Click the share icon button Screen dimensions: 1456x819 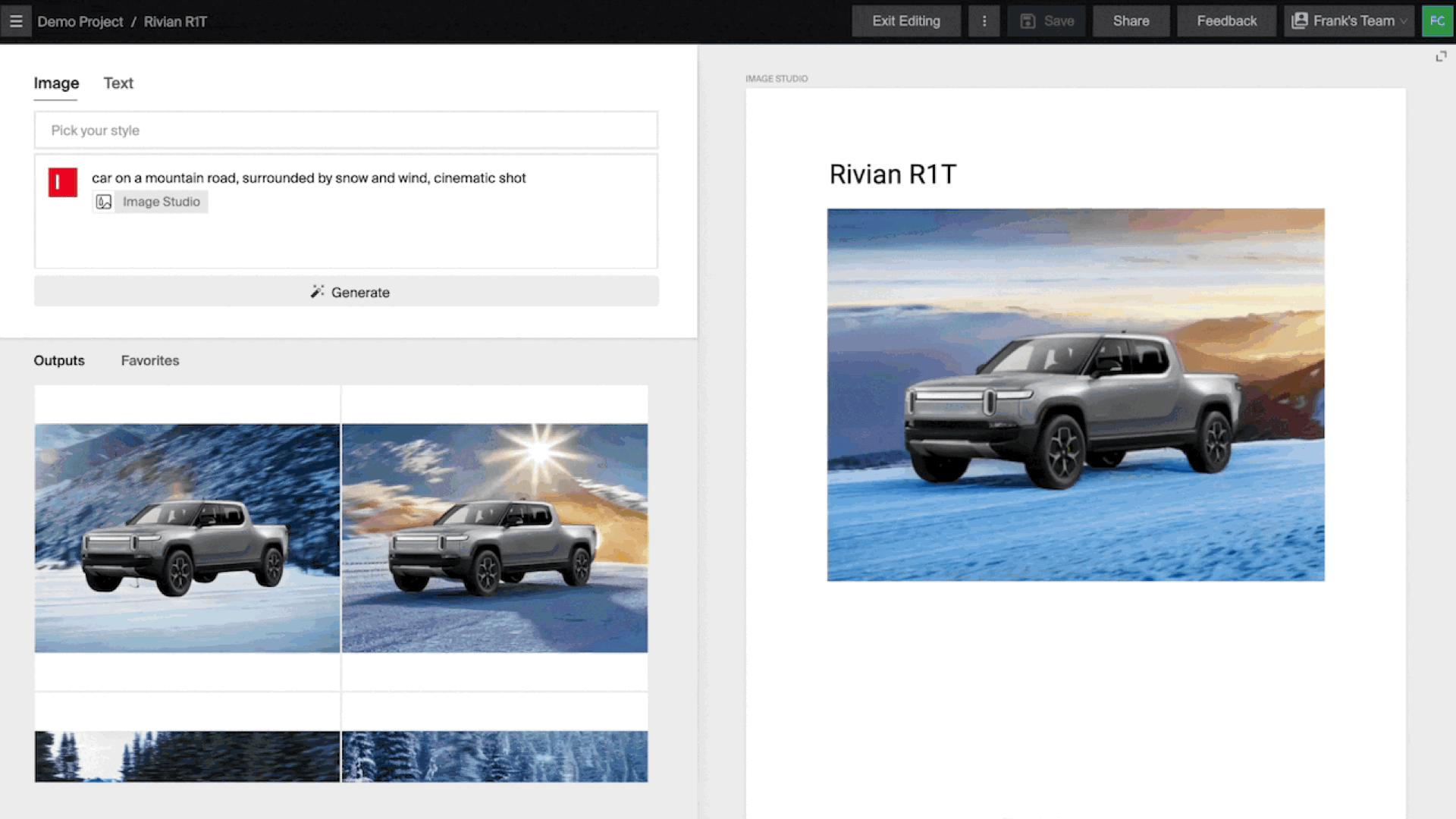tap(1131, 21)
